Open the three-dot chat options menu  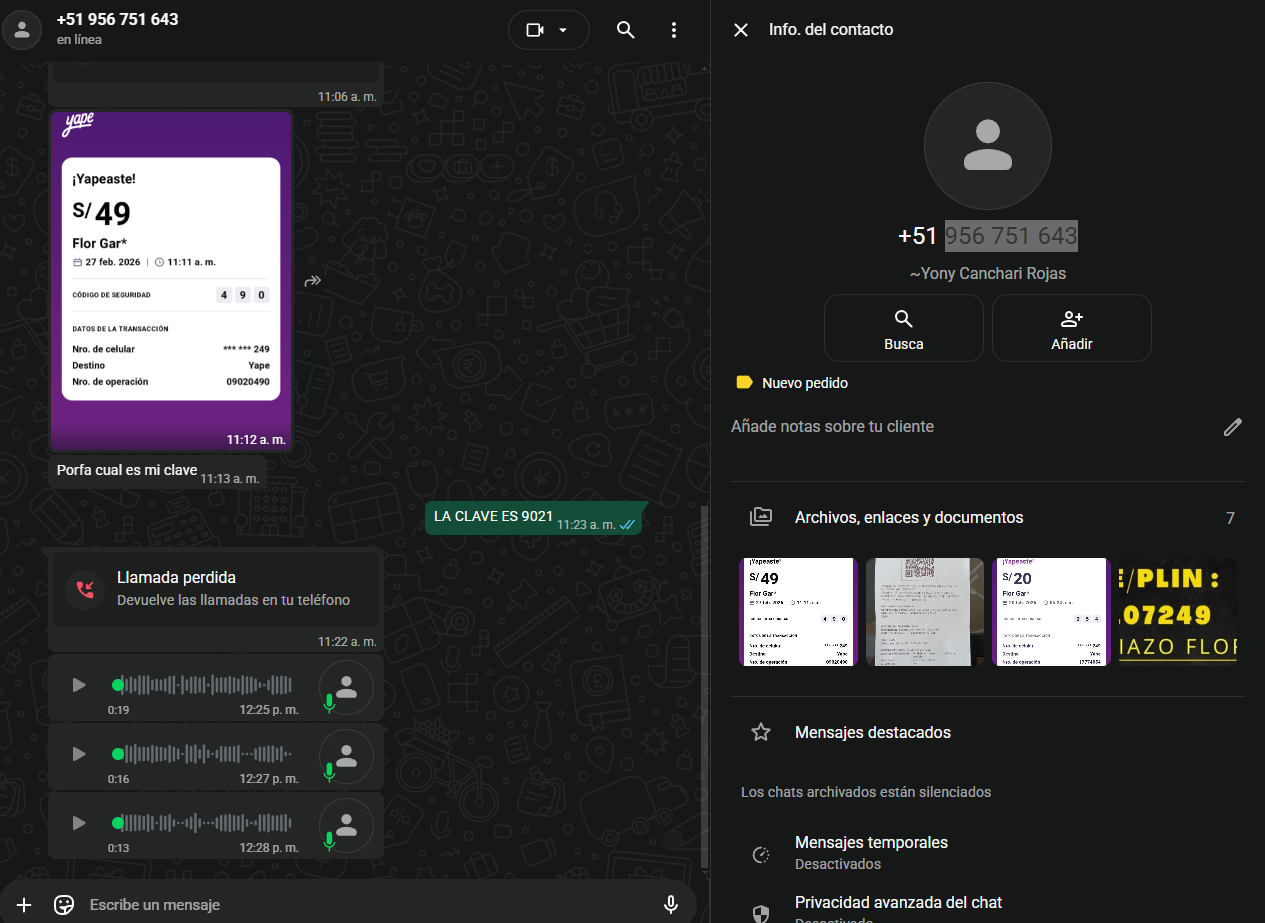pyautogui.click(x=674, y=30)
